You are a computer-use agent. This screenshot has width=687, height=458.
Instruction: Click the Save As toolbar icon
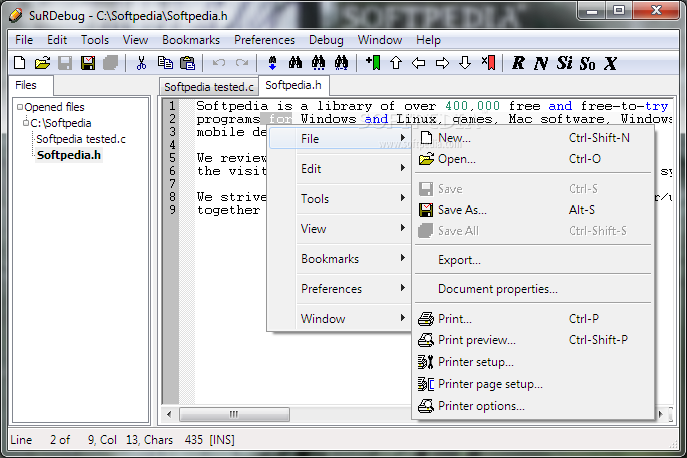pos(88,63)
